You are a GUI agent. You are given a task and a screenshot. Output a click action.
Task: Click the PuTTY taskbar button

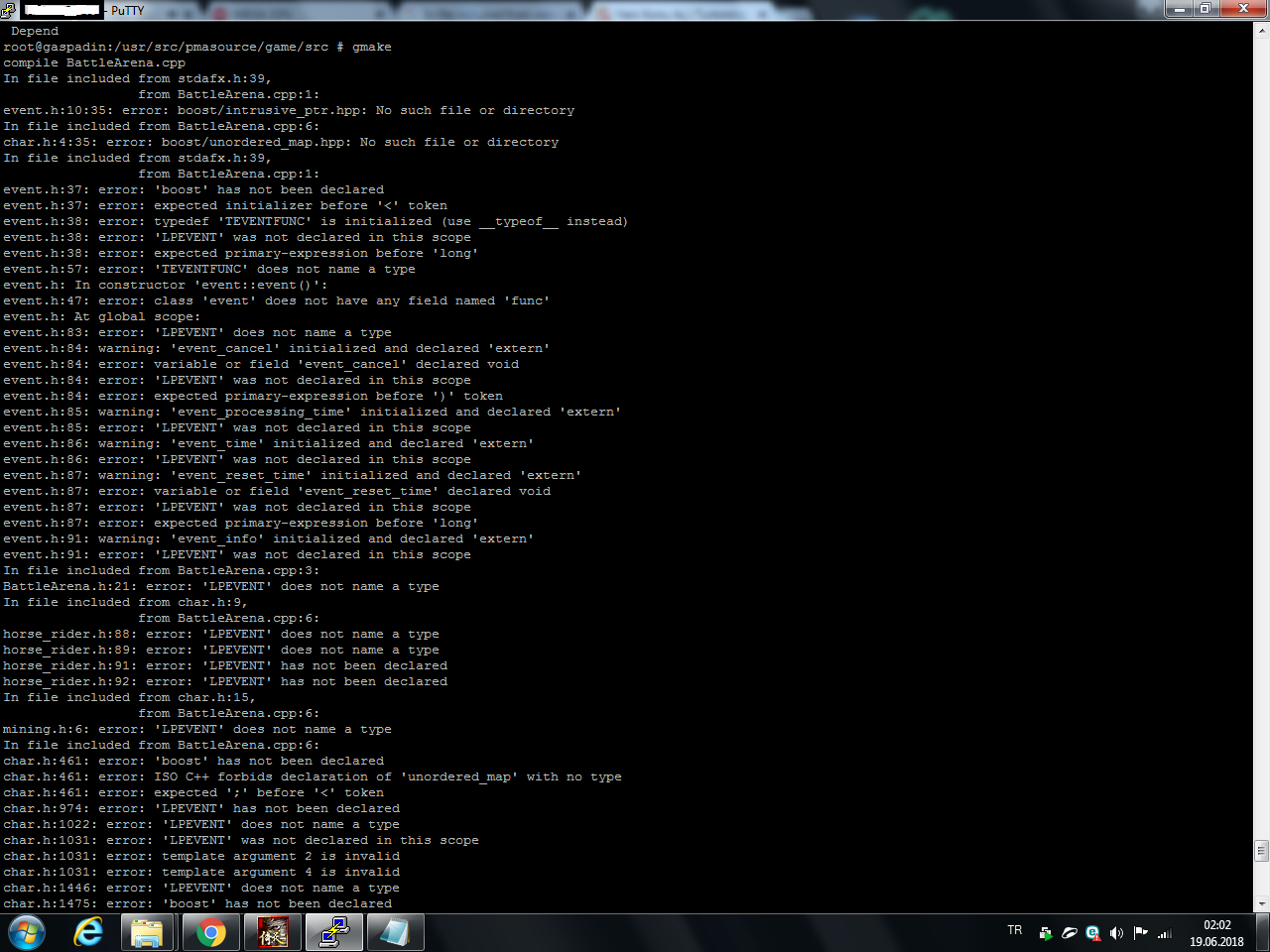[334, 932]
